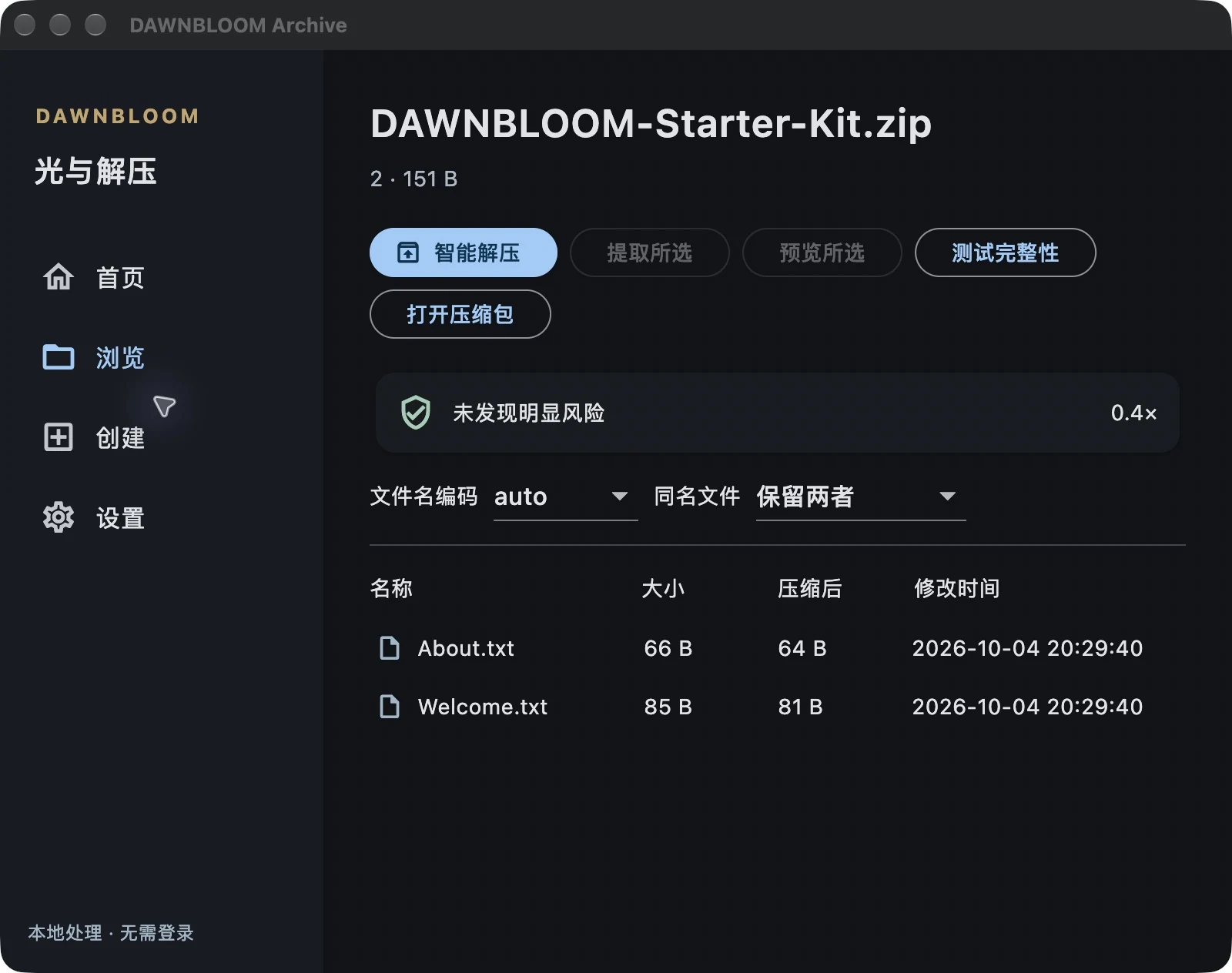Click the file icon beside About.txt
The width and height of the screenshot is (1232, 973).
pos(390,648)
